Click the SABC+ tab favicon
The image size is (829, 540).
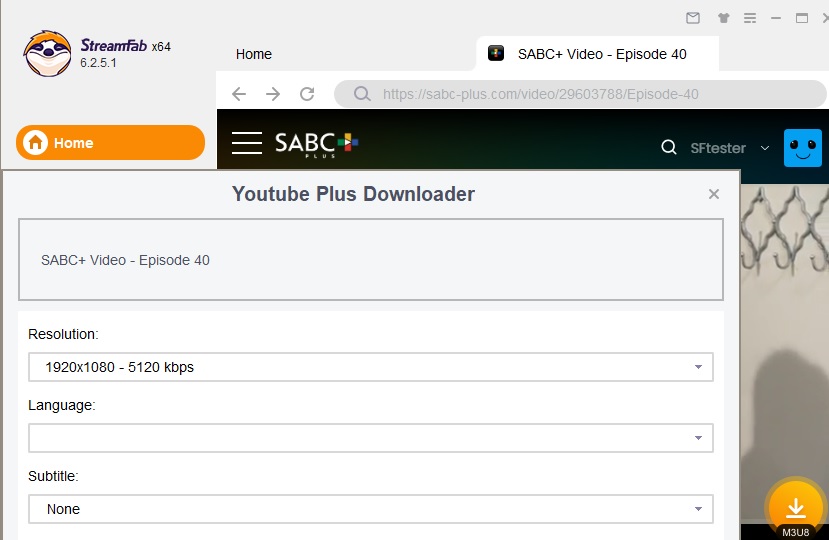[496, 53]
